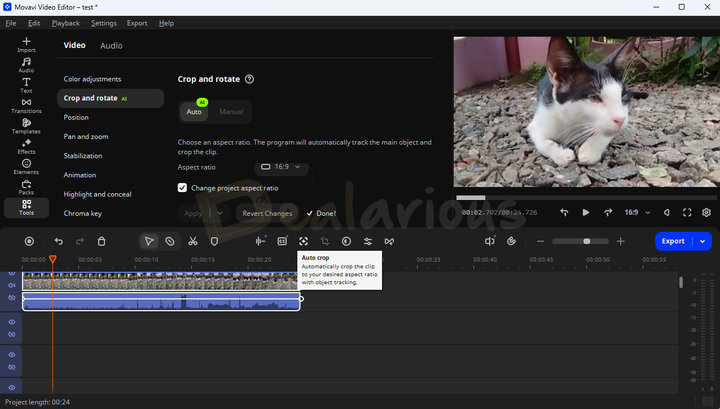The width and height of the screenshot is (720, 409).
Task: Click the record button in timeline toolbar
Action: (x=29, y=241)
